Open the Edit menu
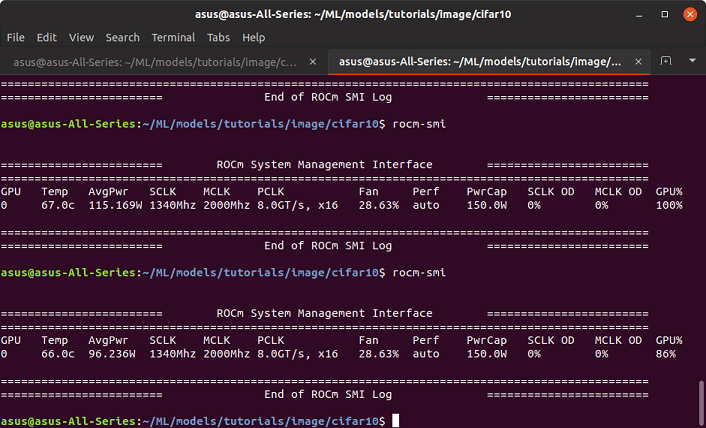This screenshot has height=428, width=706. coord(47,38)
